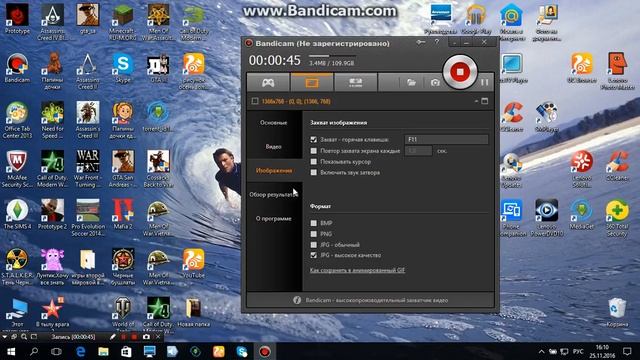Image resolution: width=640 pixels, height=360 pixels.
Task: Select the Recycle Bin desktop icon
Action: coord(617,312)
